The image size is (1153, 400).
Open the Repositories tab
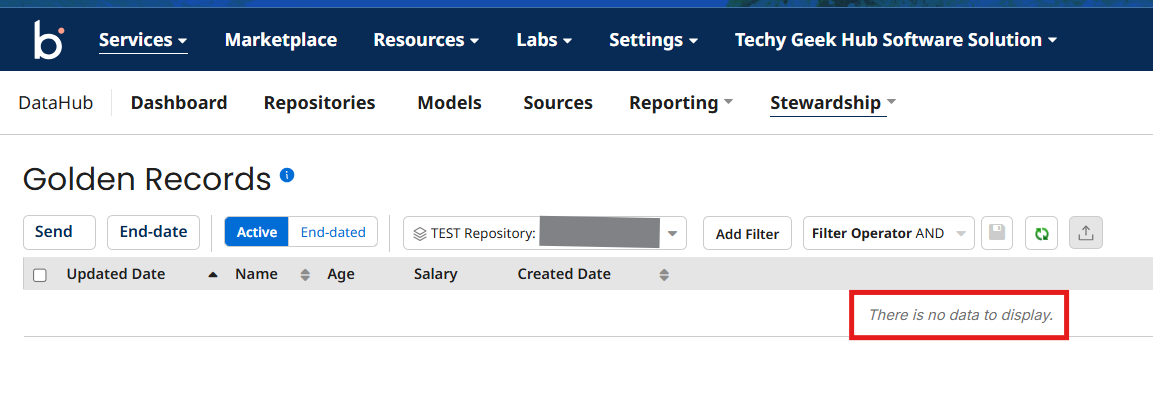pyautogui.click(x=319, y=103)
